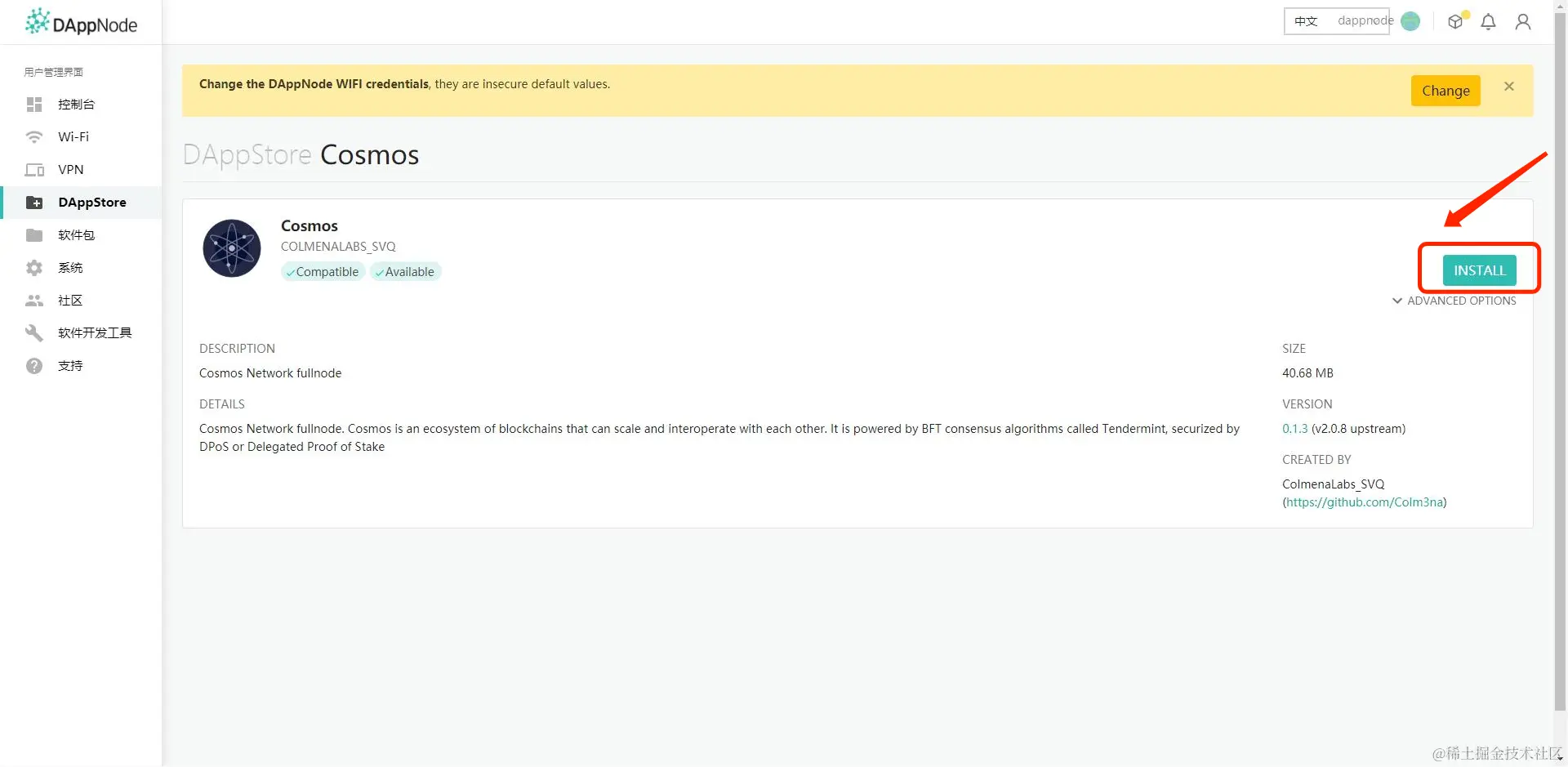Image resolution: width=1568 pixels, height=767 pixels.
Task: Click the Cosmos package name heading
Action: tap(310, 226)
